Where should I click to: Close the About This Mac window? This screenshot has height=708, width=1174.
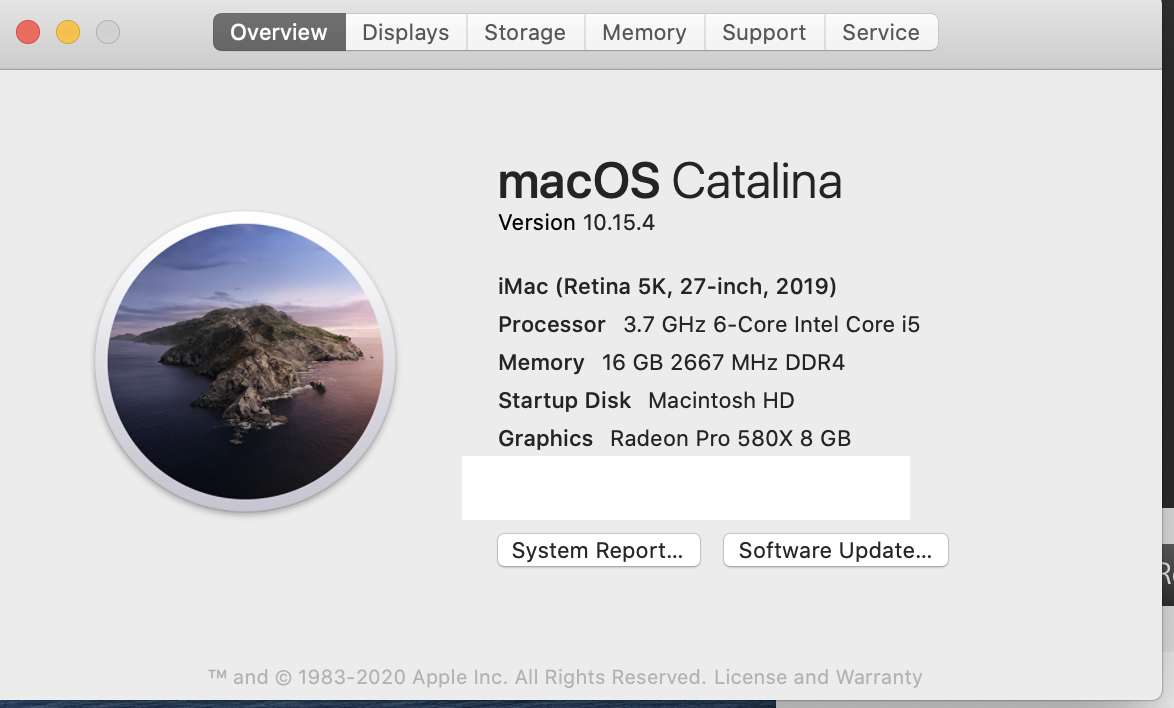coord(28,32)
